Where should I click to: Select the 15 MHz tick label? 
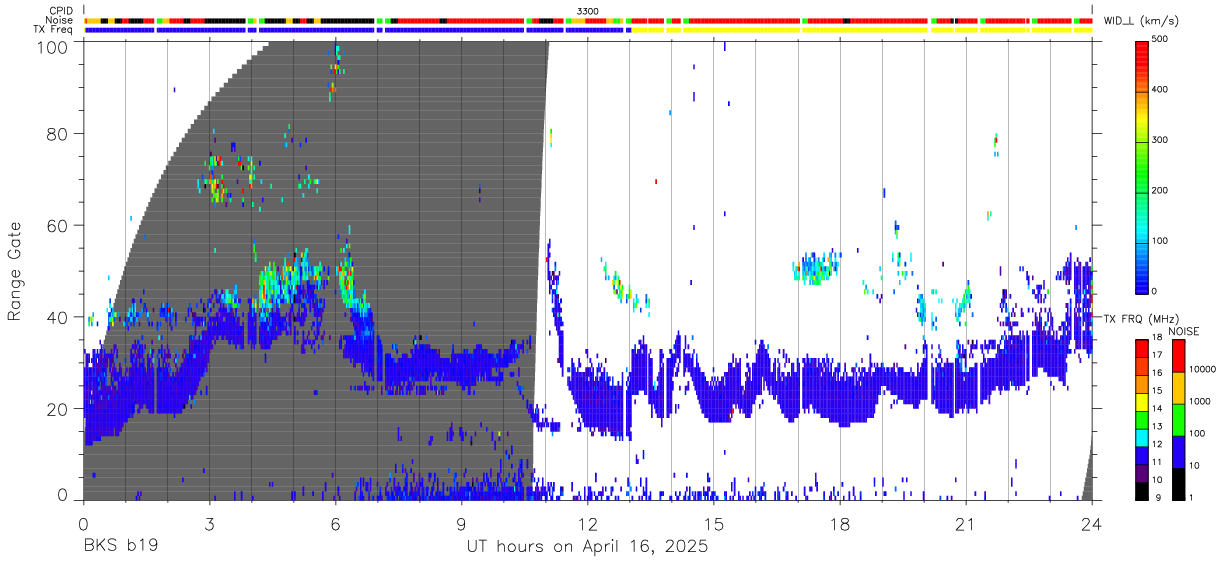(1158, 392)
